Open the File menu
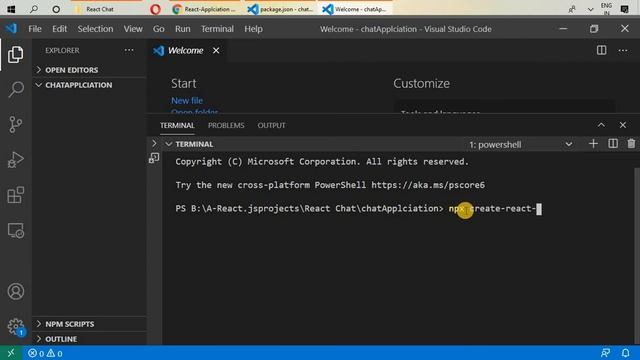 click(x=35, y=29)
